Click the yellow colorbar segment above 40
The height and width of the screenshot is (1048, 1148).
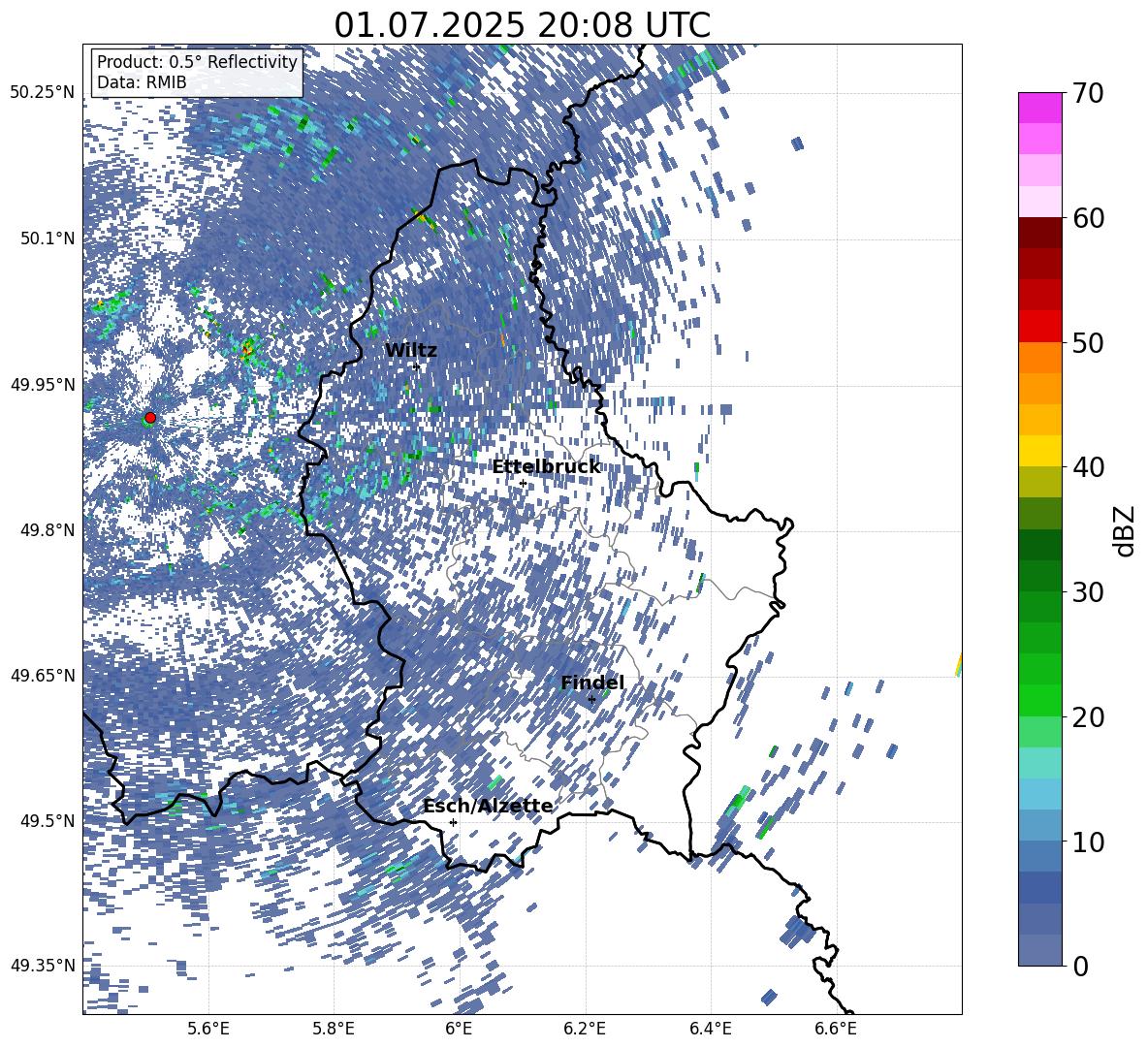pos(1039,451)
